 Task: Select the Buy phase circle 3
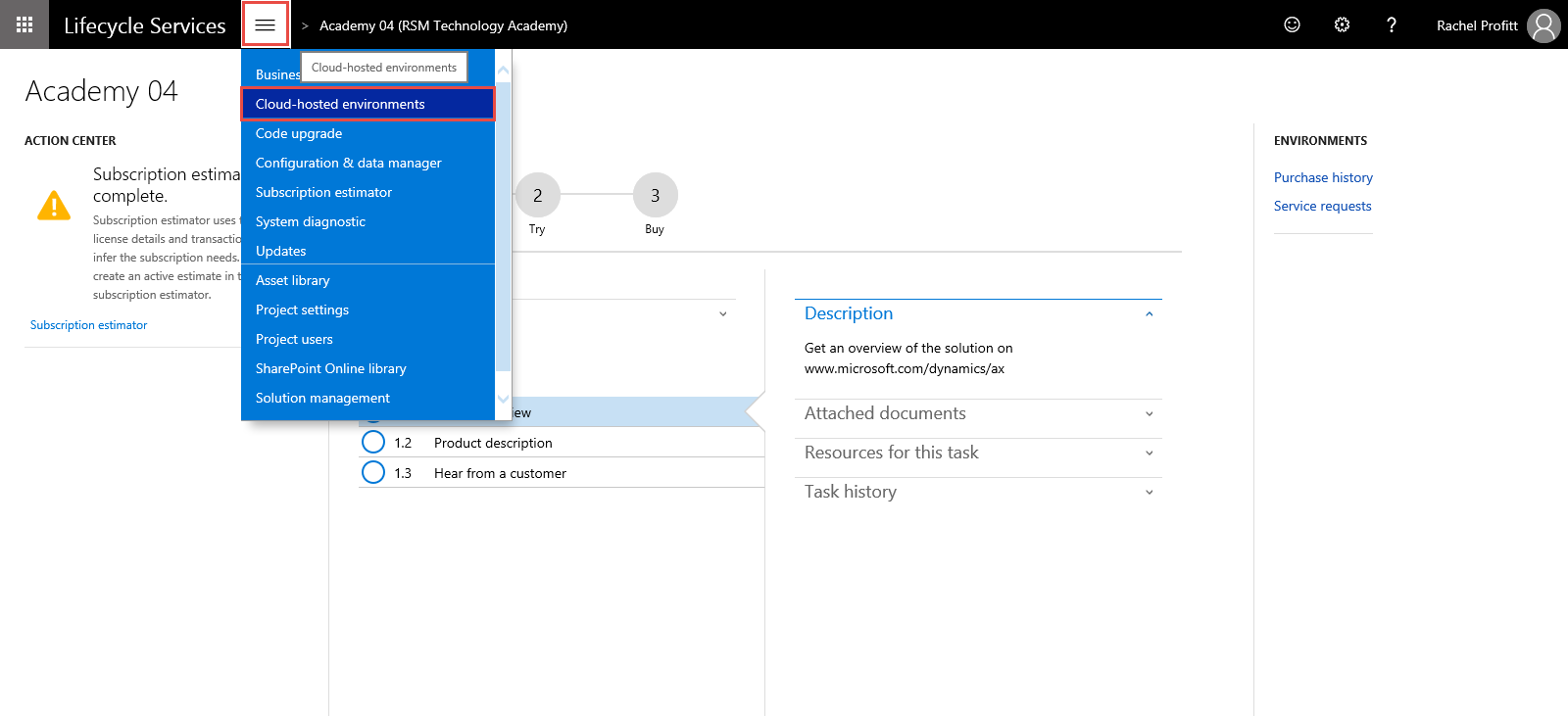pyautogui.click(x=655, y=196)
